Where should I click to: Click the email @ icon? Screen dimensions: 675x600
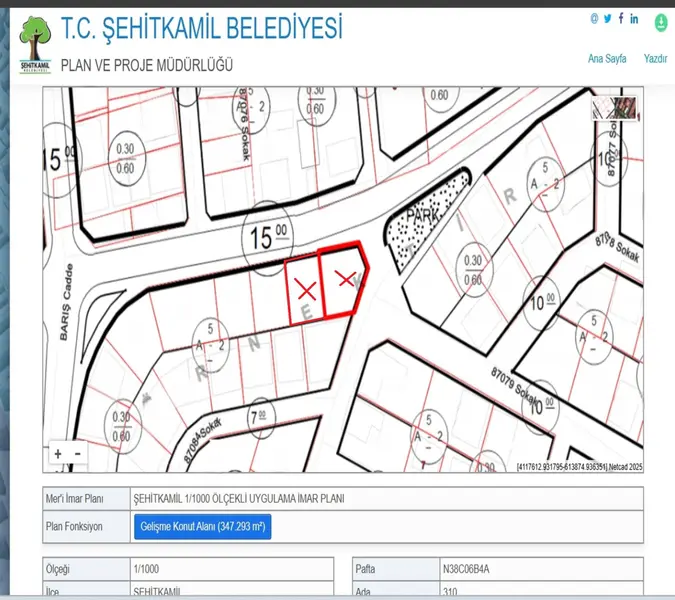coord(594,19)
